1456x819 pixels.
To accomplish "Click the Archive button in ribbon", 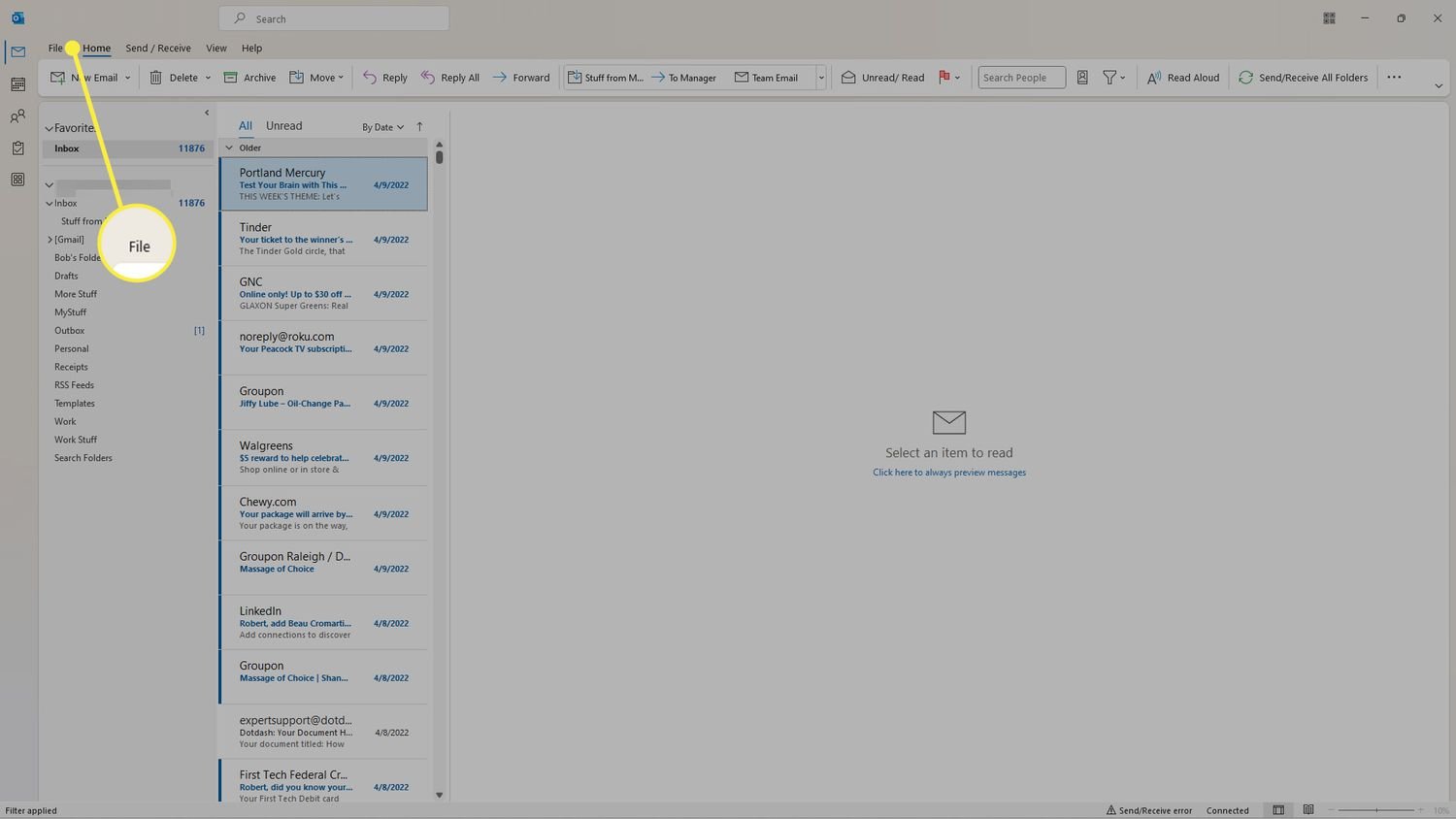I will pyautogui.click(x=249, y=78).
